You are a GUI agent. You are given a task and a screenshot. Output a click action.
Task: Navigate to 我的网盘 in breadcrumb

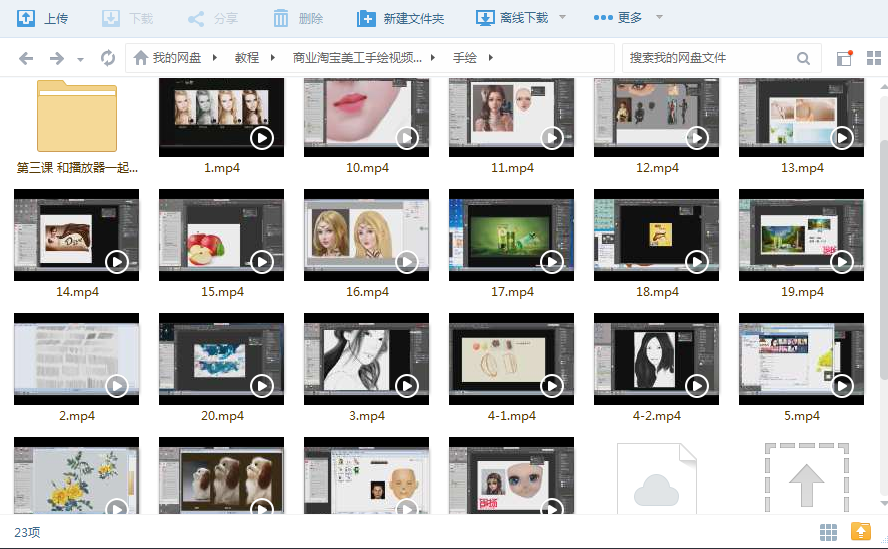pyautogui.click(x=177, y=57)
